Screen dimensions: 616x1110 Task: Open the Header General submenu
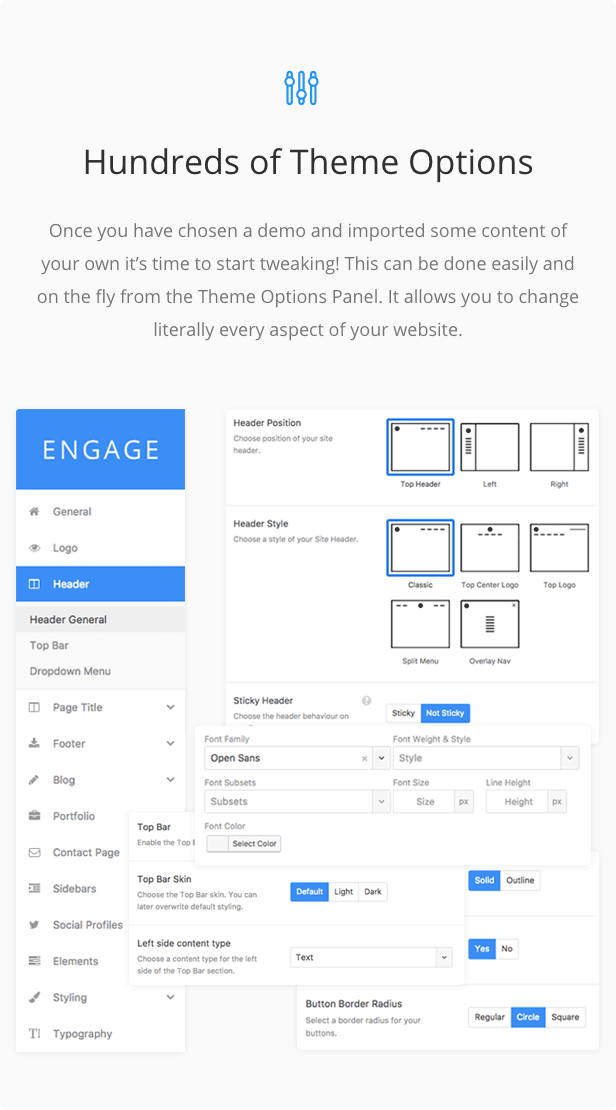pyautogui.click(x=100, y=619)
